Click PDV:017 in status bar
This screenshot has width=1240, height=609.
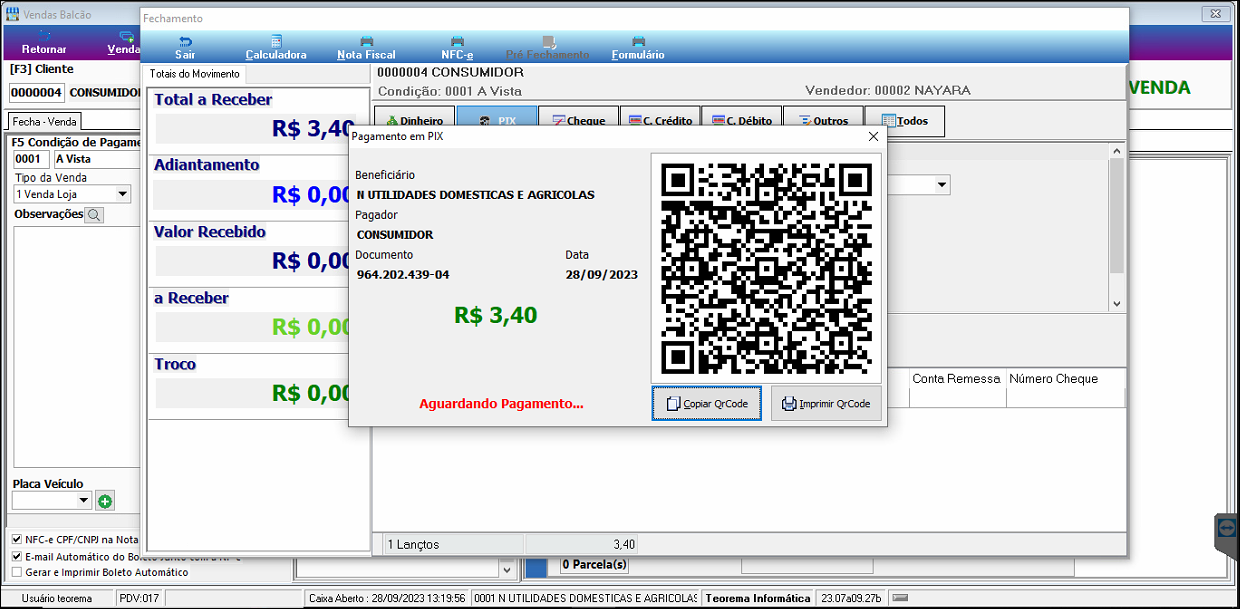tap(140, 598)
